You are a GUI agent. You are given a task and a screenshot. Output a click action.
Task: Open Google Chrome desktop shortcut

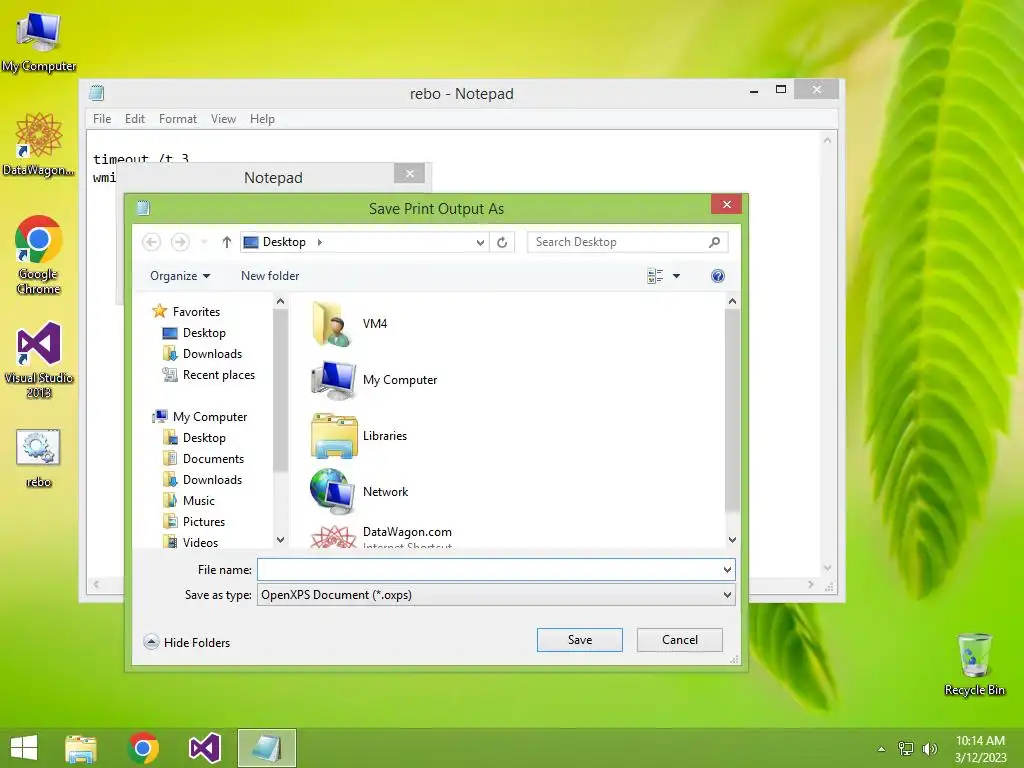(39, 255)
